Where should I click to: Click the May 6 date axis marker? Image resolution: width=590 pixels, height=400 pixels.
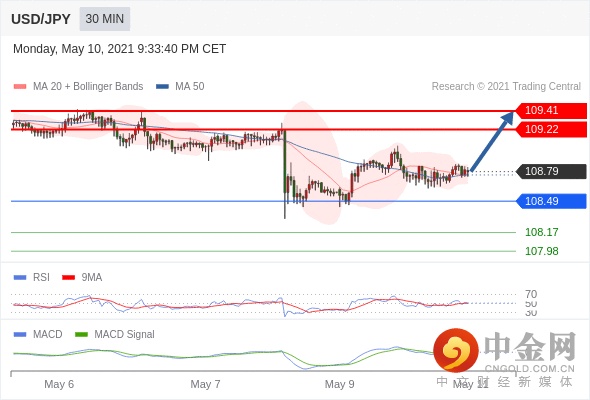59,384
